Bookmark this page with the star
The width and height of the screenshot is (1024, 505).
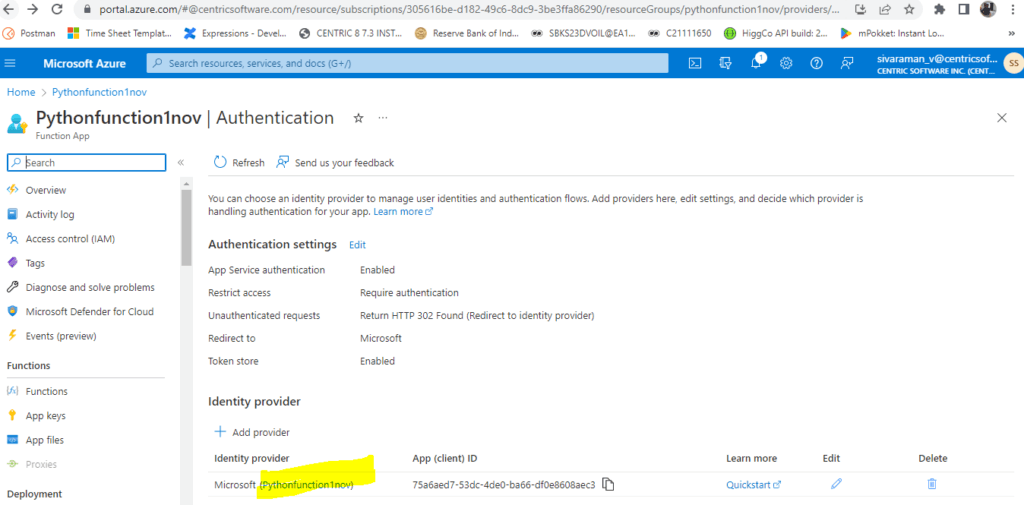908,10
